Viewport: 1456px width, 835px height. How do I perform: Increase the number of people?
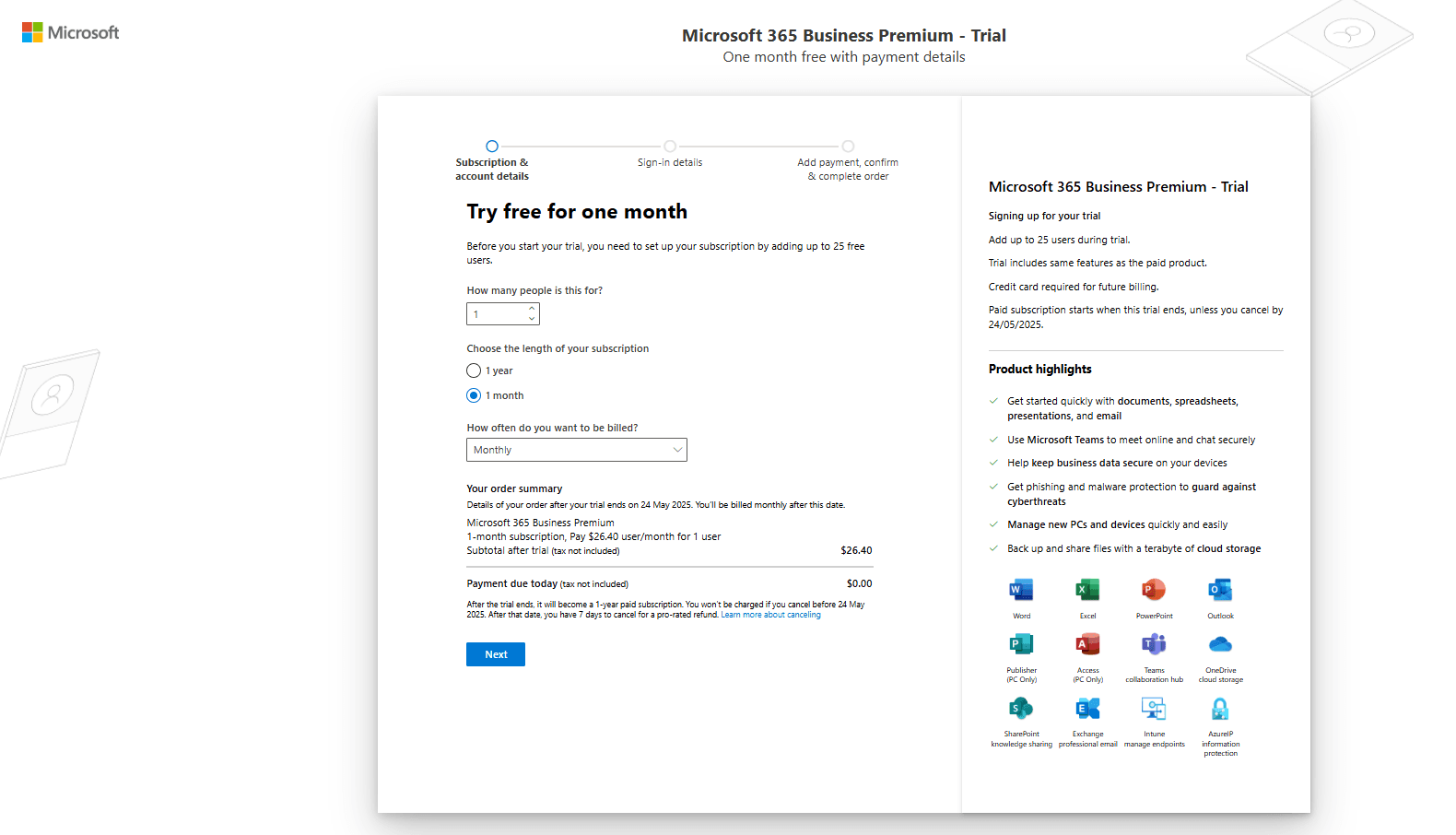(x=532, y=310)
